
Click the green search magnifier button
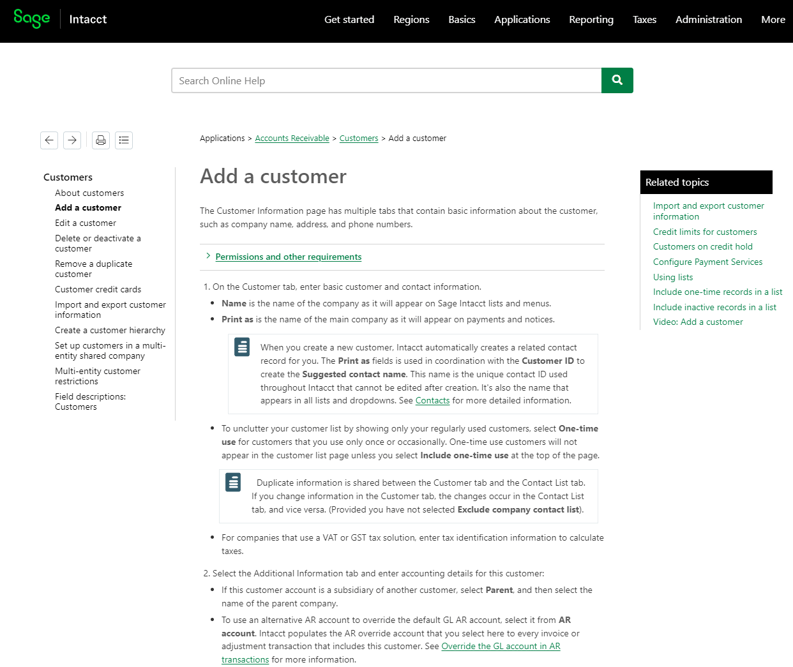click(617, 80)
